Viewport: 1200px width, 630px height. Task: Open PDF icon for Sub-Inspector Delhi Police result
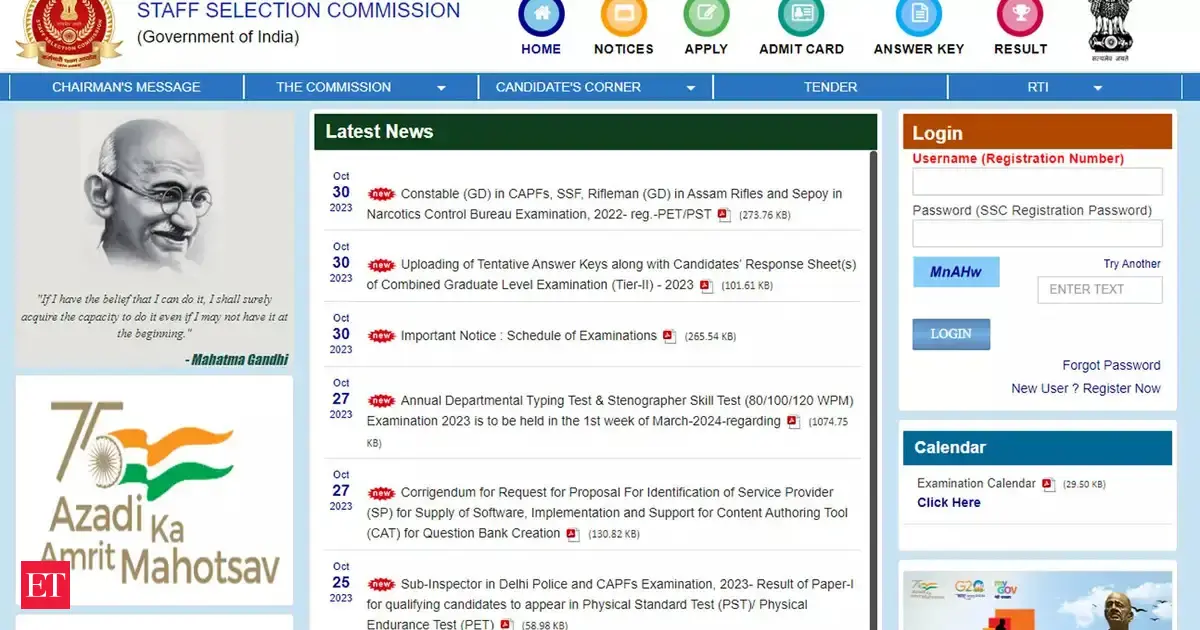click(x=506, y=625)
